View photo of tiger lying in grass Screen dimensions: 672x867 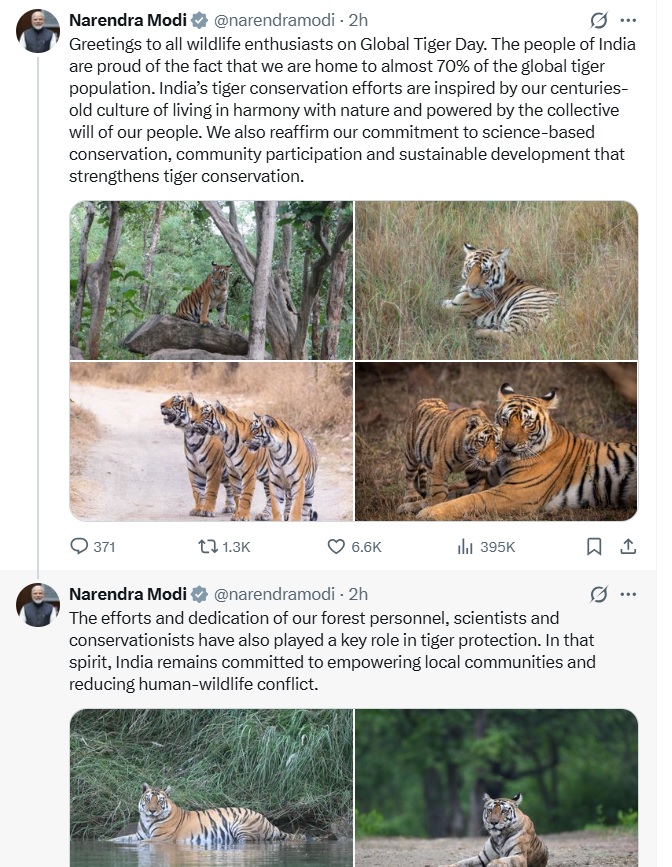496,280
